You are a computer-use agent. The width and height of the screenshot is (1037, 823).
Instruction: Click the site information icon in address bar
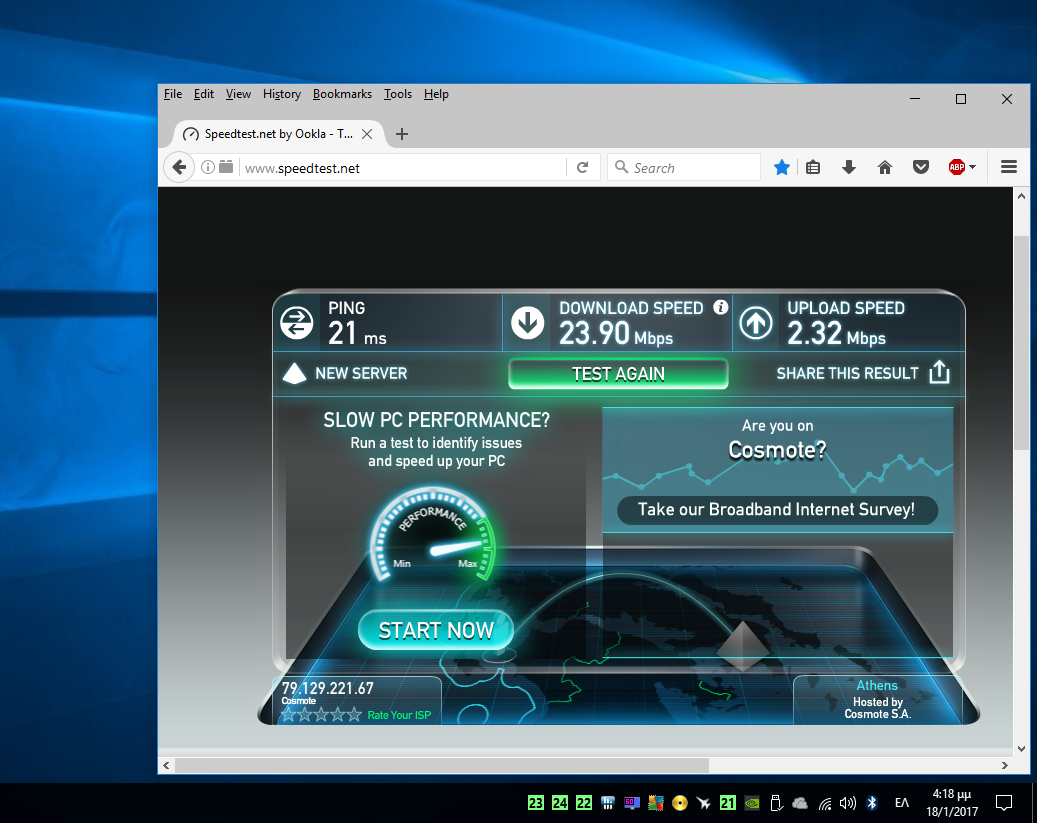(208, 167)
